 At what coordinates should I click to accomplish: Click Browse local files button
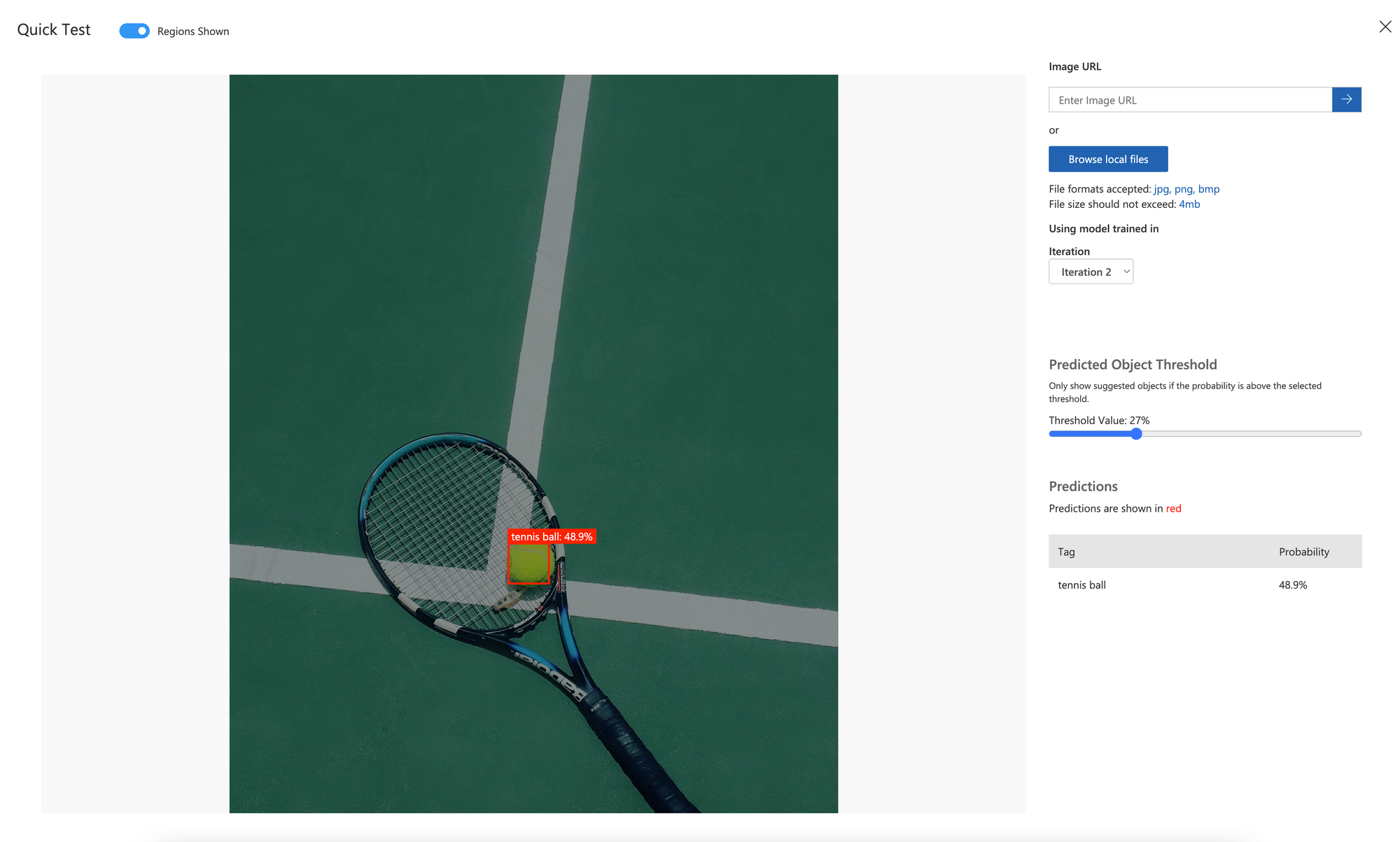(1108, 158)
